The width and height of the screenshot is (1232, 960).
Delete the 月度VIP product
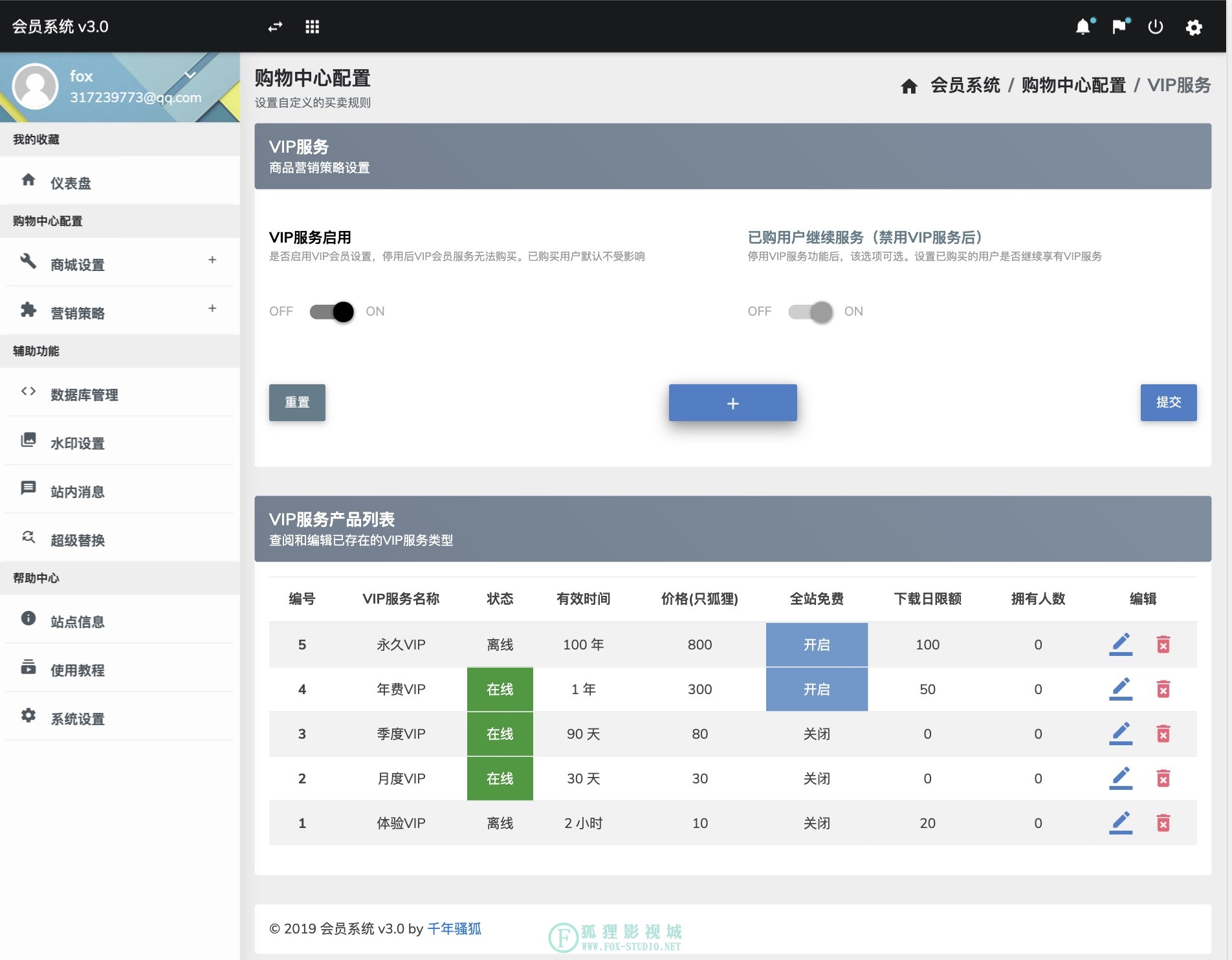[1163, 778]
